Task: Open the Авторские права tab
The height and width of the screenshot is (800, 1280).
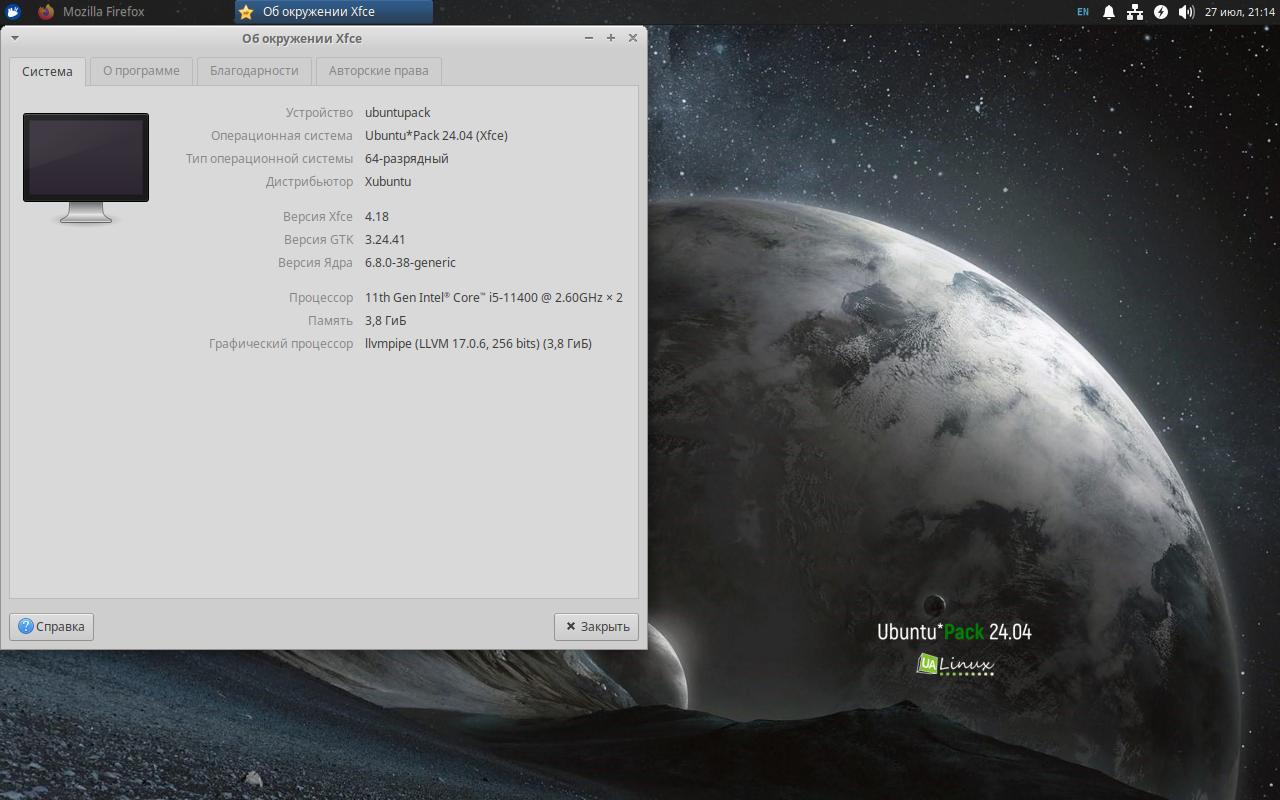Action: [378, 71]
